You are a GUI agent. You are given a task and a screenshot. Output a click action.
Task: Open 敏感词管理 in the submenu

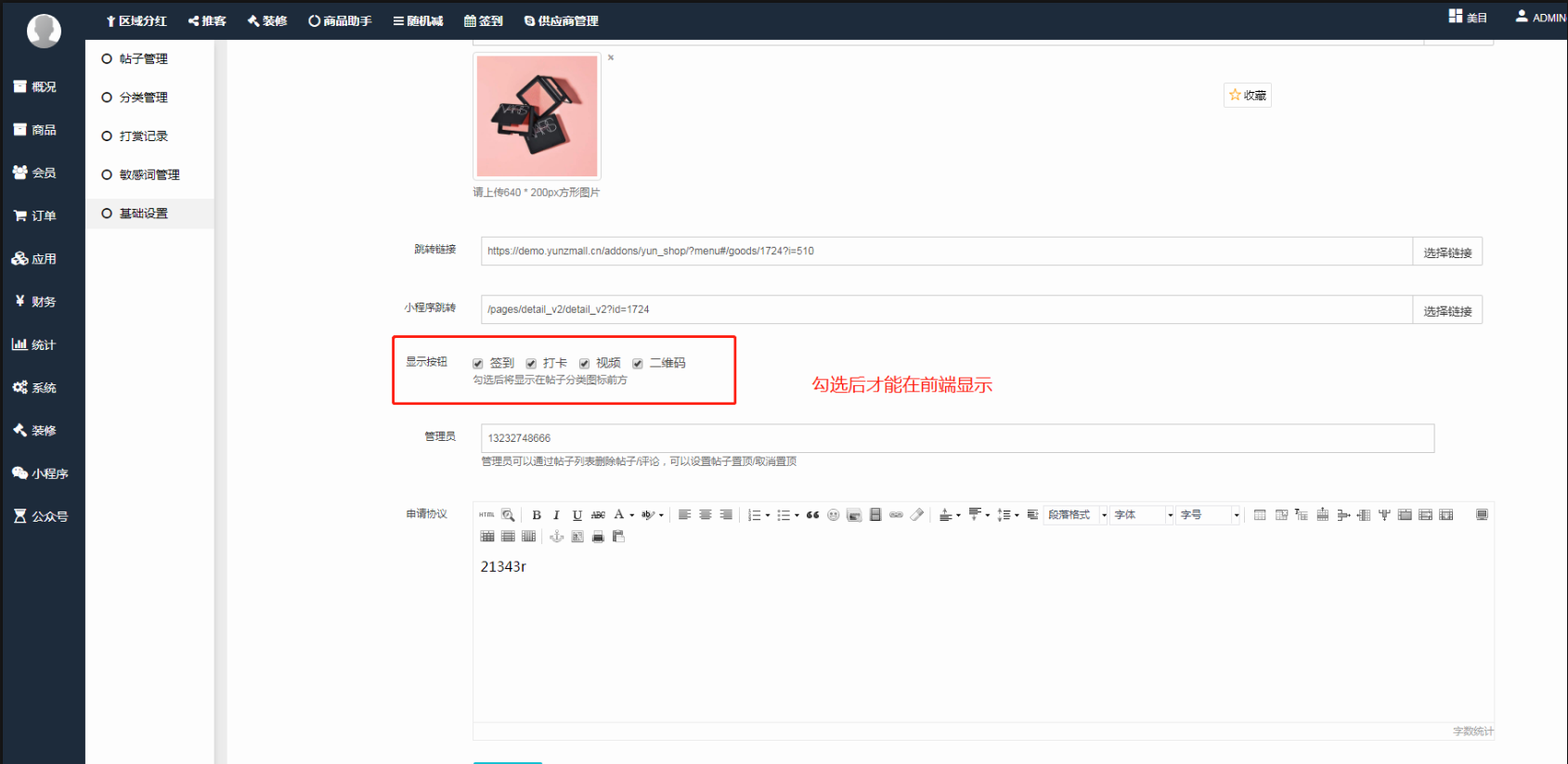pos(149,175)
